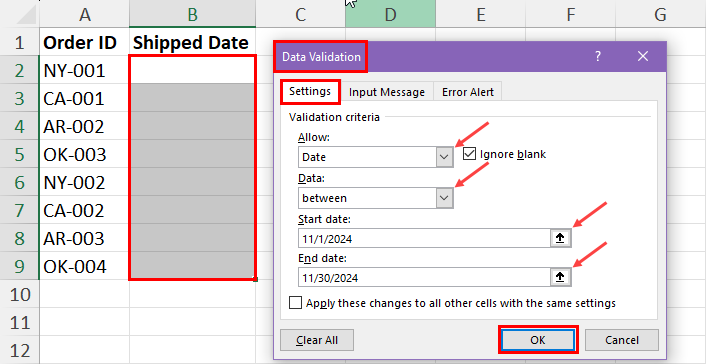Select cell containing AR-002

tap(85, 126)
